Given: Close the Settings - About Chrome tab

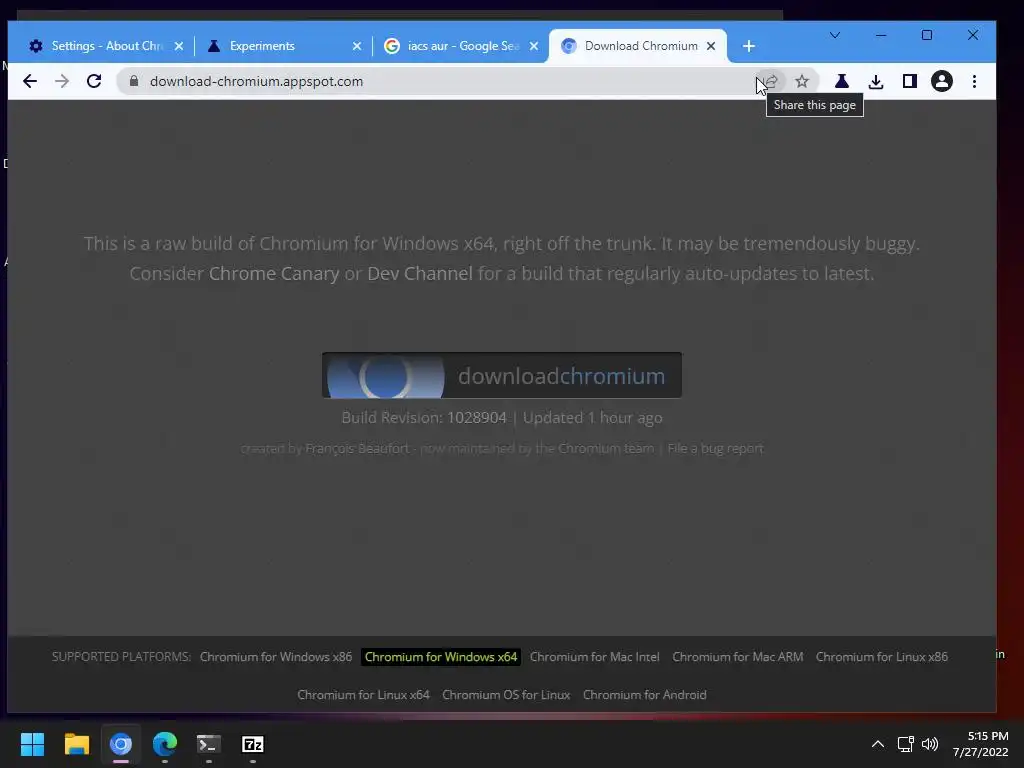Looking at the screenshot, I should click(179, 46).
